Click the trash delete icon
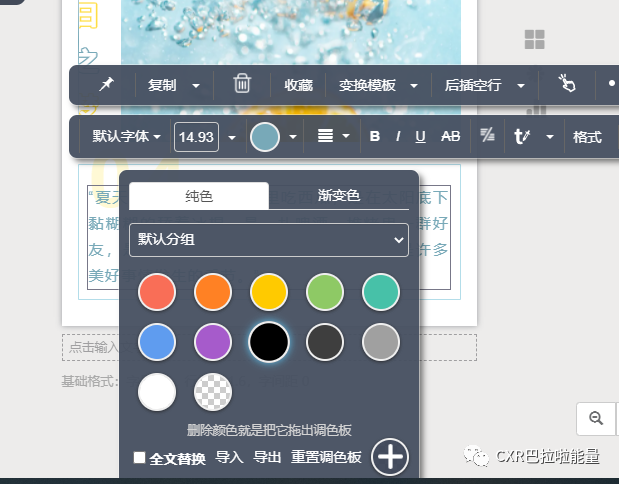 242,84
